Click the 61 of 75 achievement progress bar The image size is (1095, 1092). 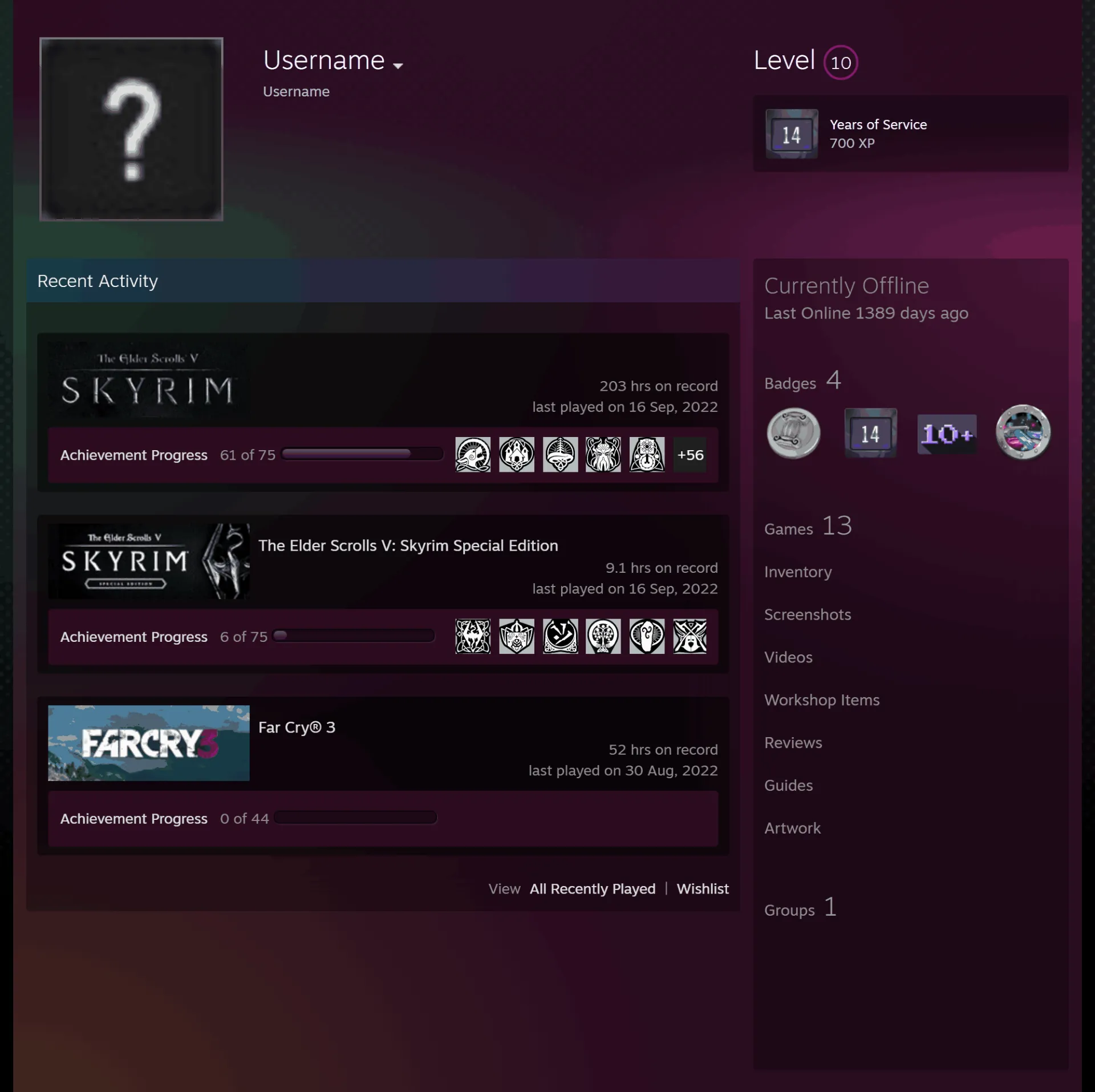363,454
